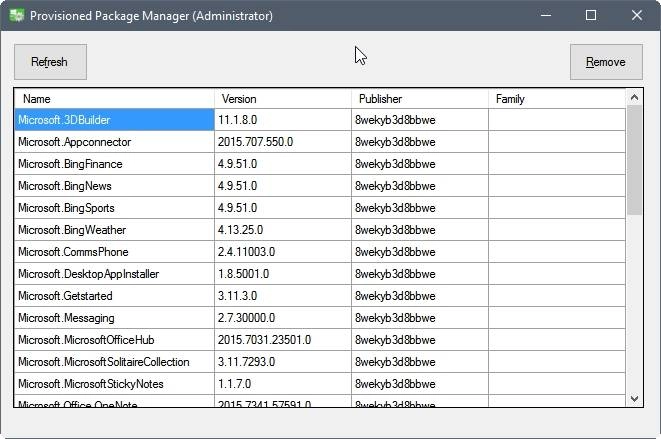
Task: Click the scrollbar down arrow
Action: 634,399
